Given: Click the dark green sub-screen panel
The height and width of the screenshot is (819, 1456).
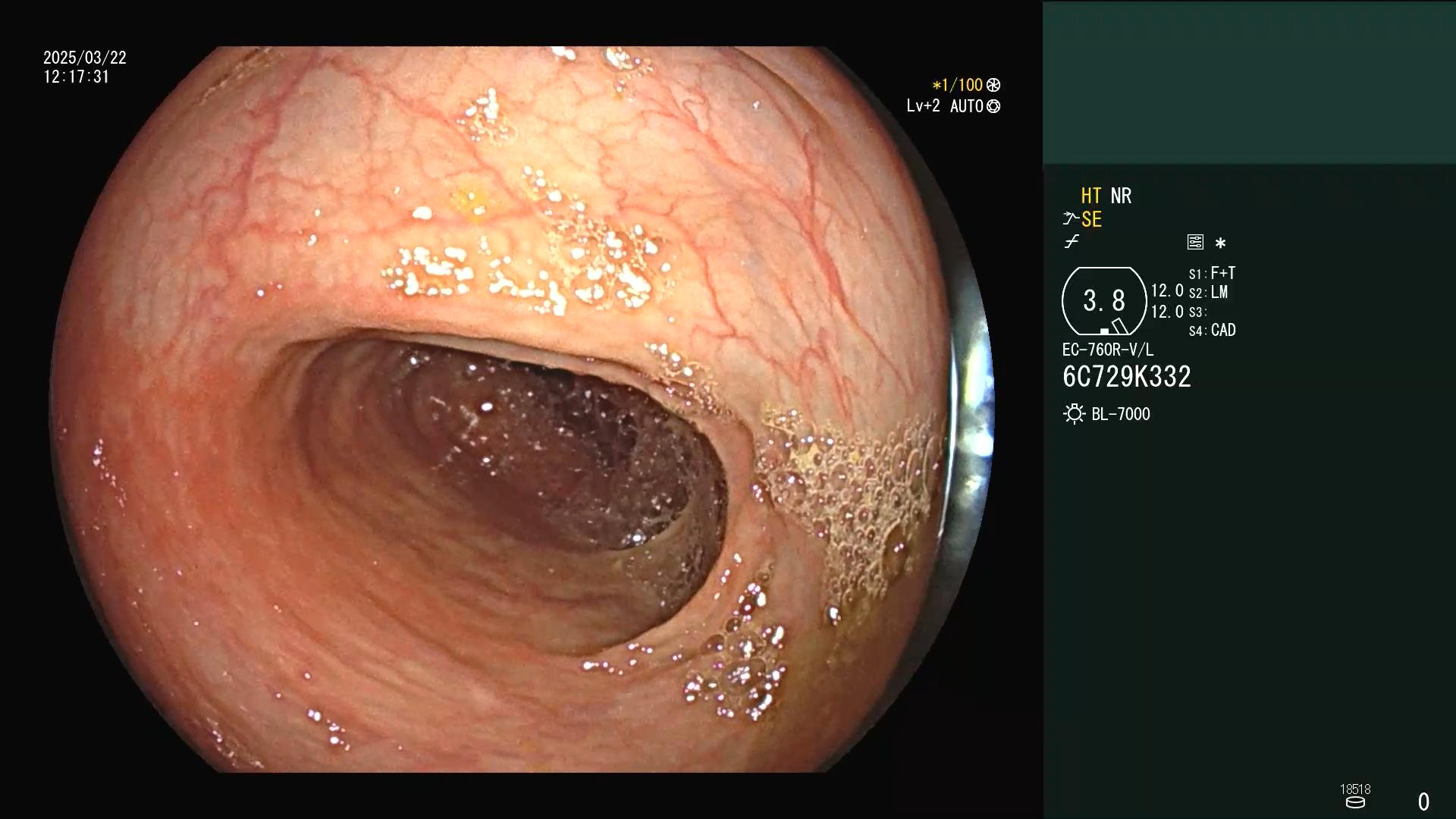Looking at the screenshot, I should (x=1249, y=83).
